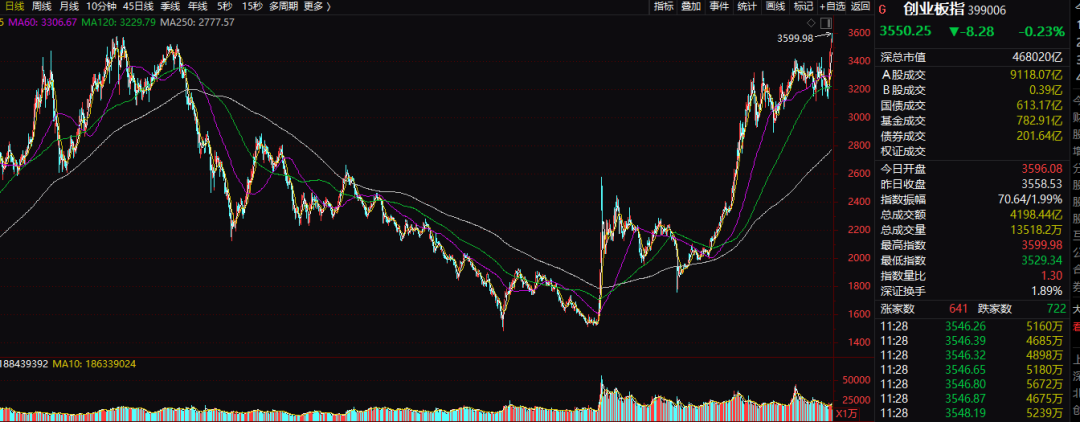Screen dimensions: 1080x422
Task: Click the red G icon beside 创业板指
Action: coord(881,9)
